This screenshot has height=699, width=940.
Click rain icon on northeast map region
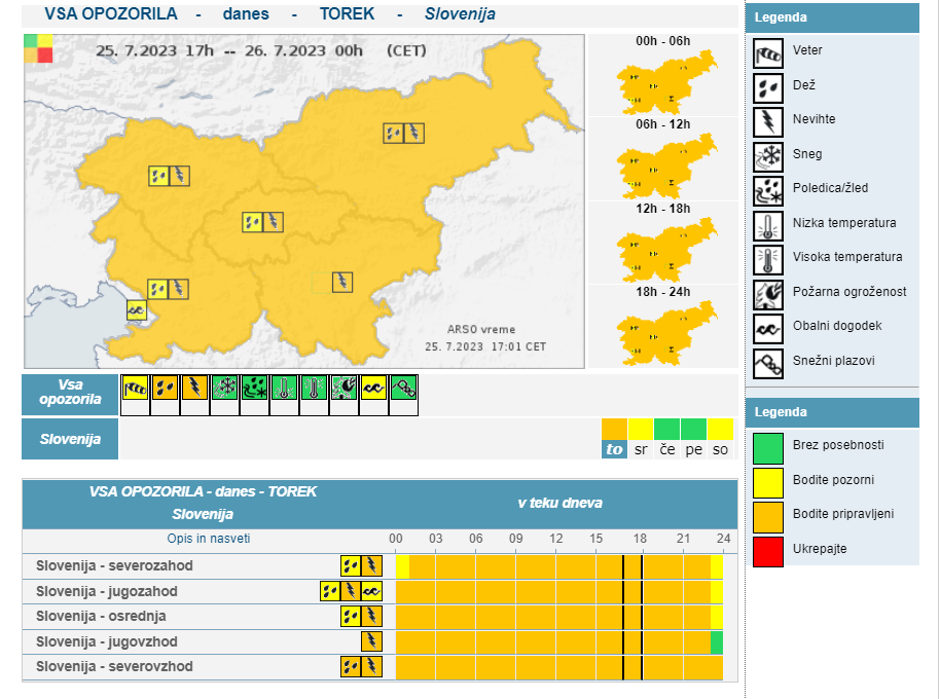pos(393,132)
